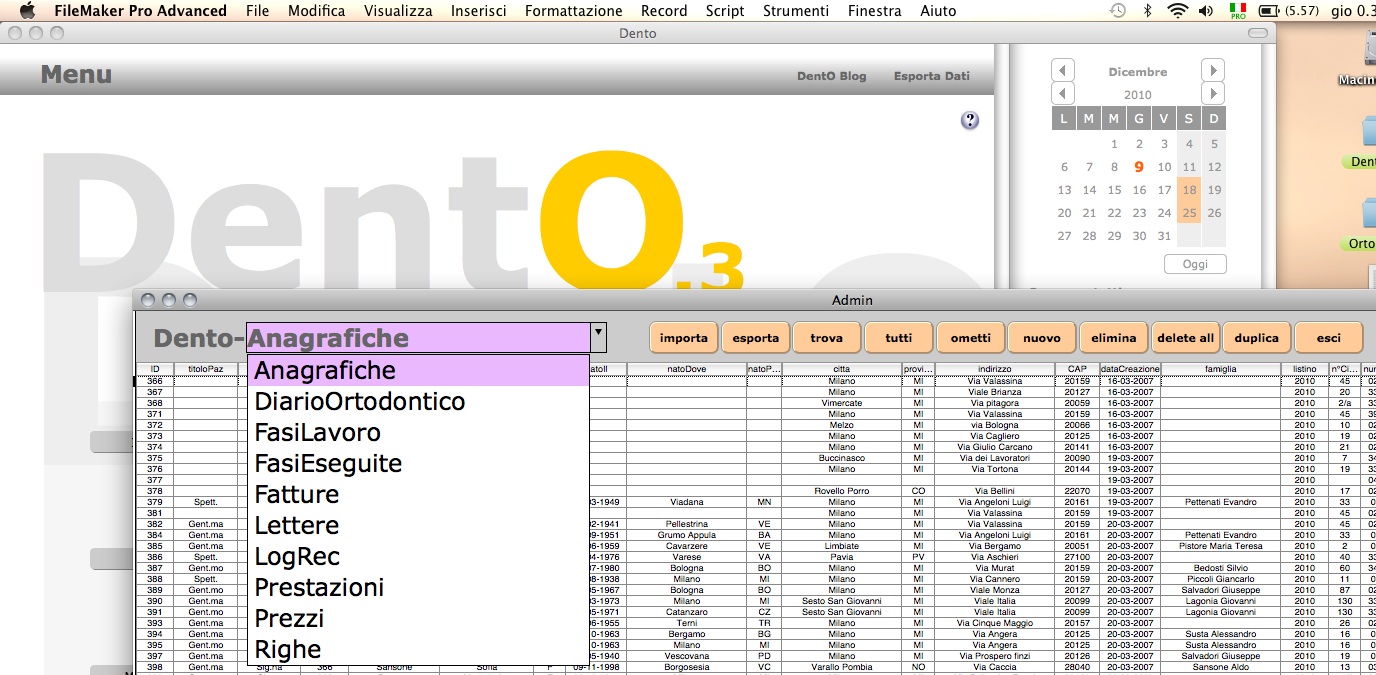Select Lettere in the dropdown list

(418, 525)
